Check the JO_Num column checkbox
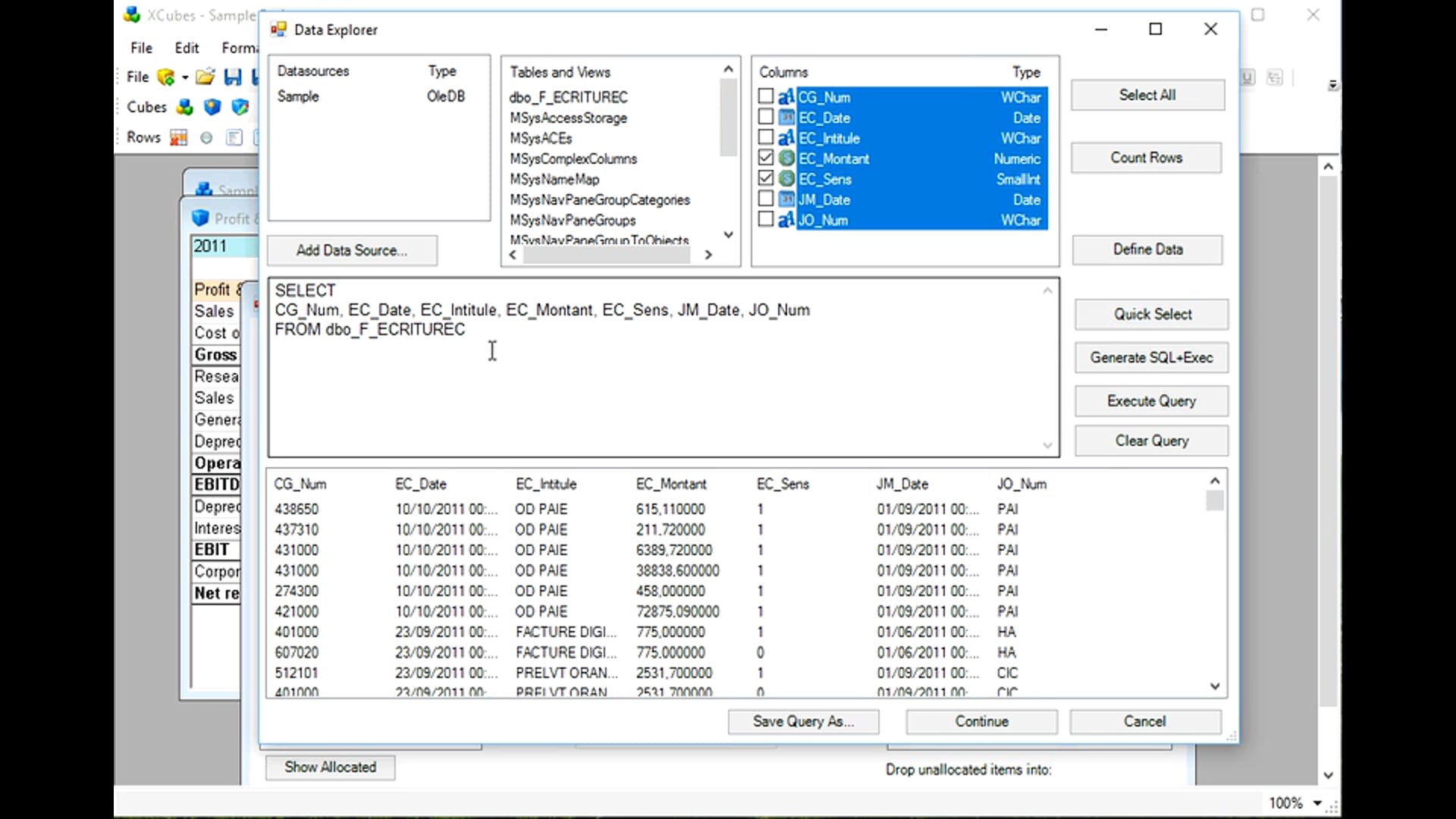The height and width of the screenshot is (819, 1456). point(765,219)
